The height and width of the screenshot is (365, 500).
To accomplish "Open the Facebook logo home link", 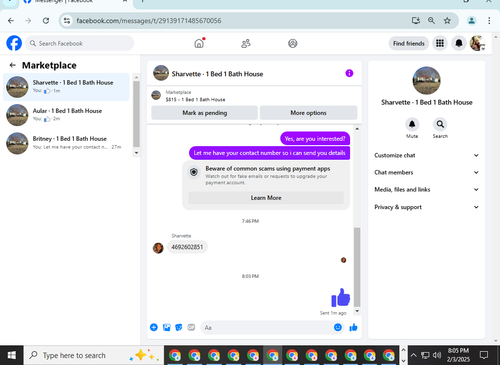I will coord(14,43).
